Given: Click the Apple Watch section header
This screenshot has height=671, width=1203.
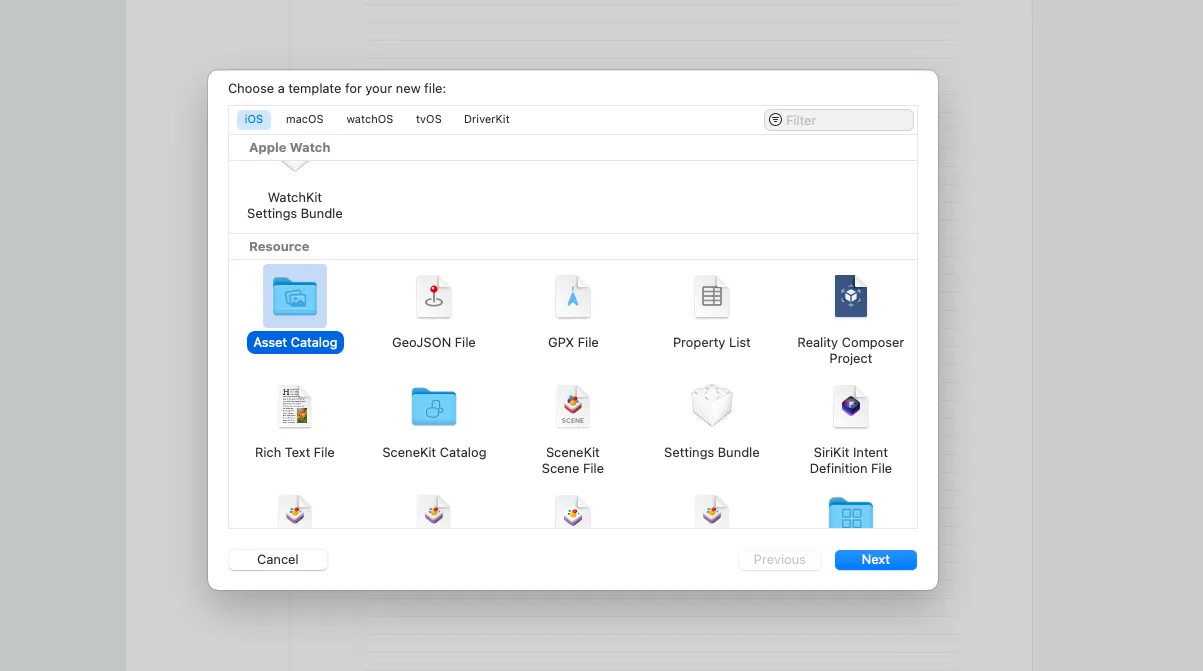Looking at the screenshot, I should click(x=290, y=147).
